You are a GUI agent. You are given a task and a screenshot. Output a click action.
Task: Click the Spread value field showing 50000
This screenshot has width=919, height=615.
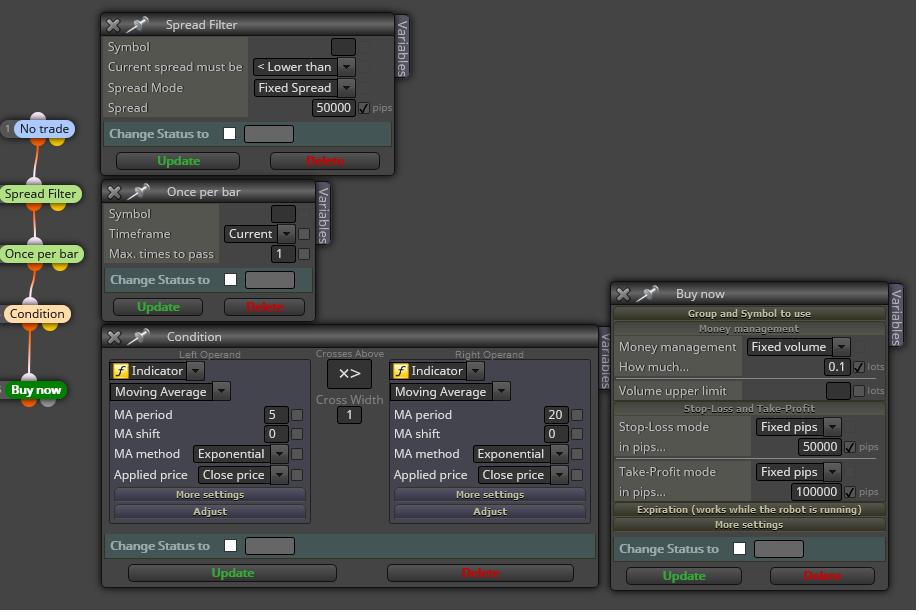333,108
